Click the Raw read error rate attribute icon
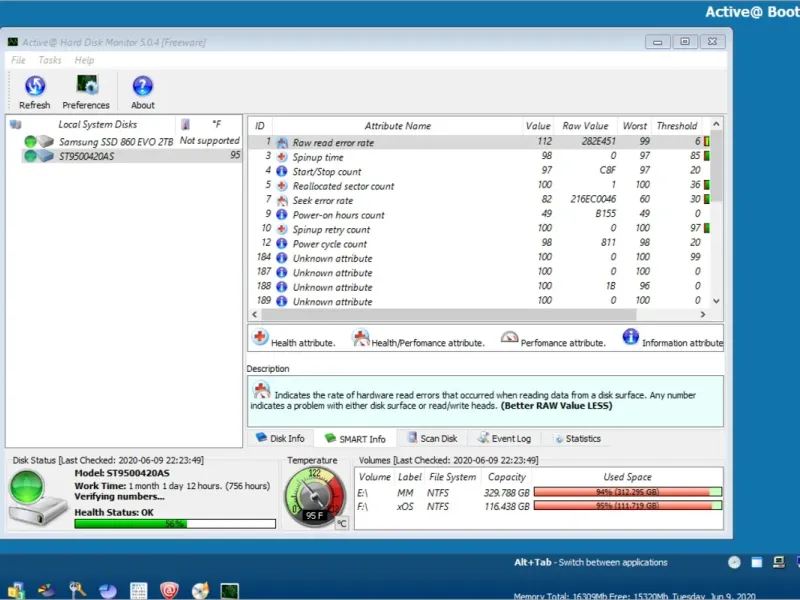 [282, 143]
